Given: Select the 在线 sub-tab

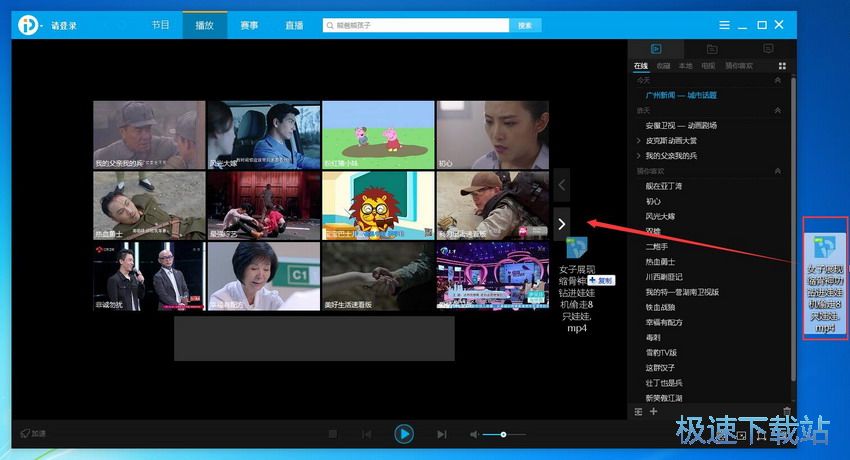Looking at the screenshot, I should point(641,66).
